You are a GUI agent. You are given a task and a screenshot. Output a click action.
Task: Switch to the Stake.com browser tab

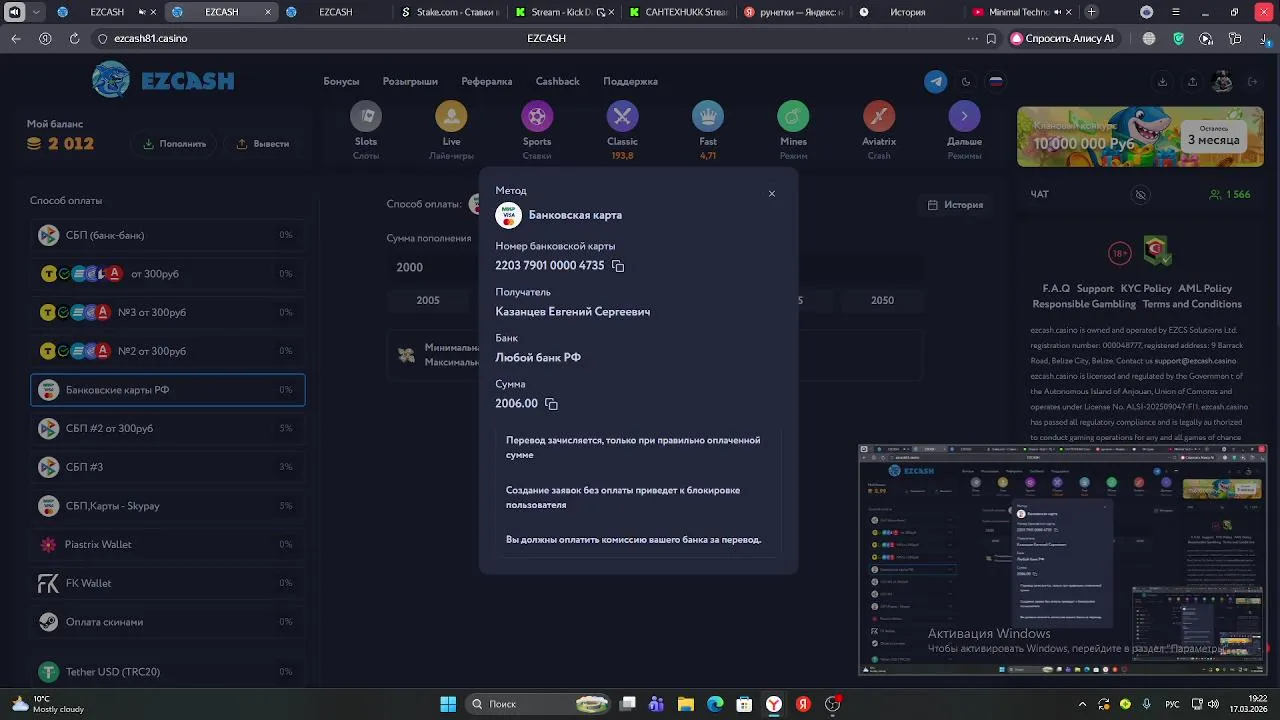point(449,12)
